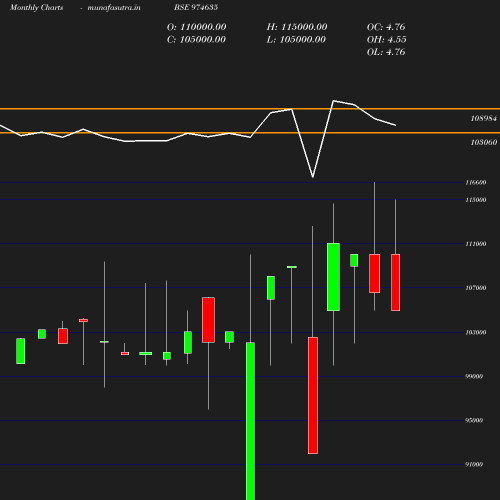Click the rightmost red candlestick body
Image resolution: width=500 pixels, height=500 pixels.
point(396,282)
